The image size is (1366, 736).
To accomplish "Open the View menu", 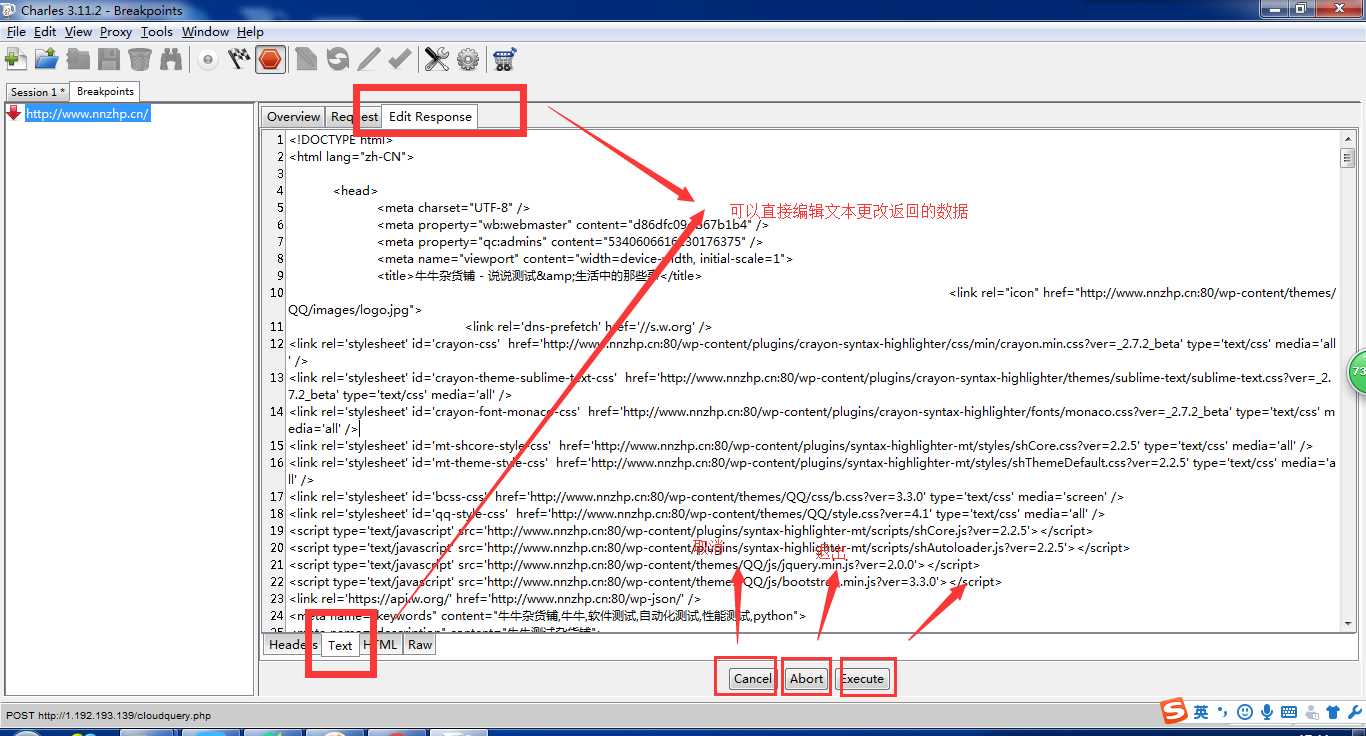I will [78, 32].
